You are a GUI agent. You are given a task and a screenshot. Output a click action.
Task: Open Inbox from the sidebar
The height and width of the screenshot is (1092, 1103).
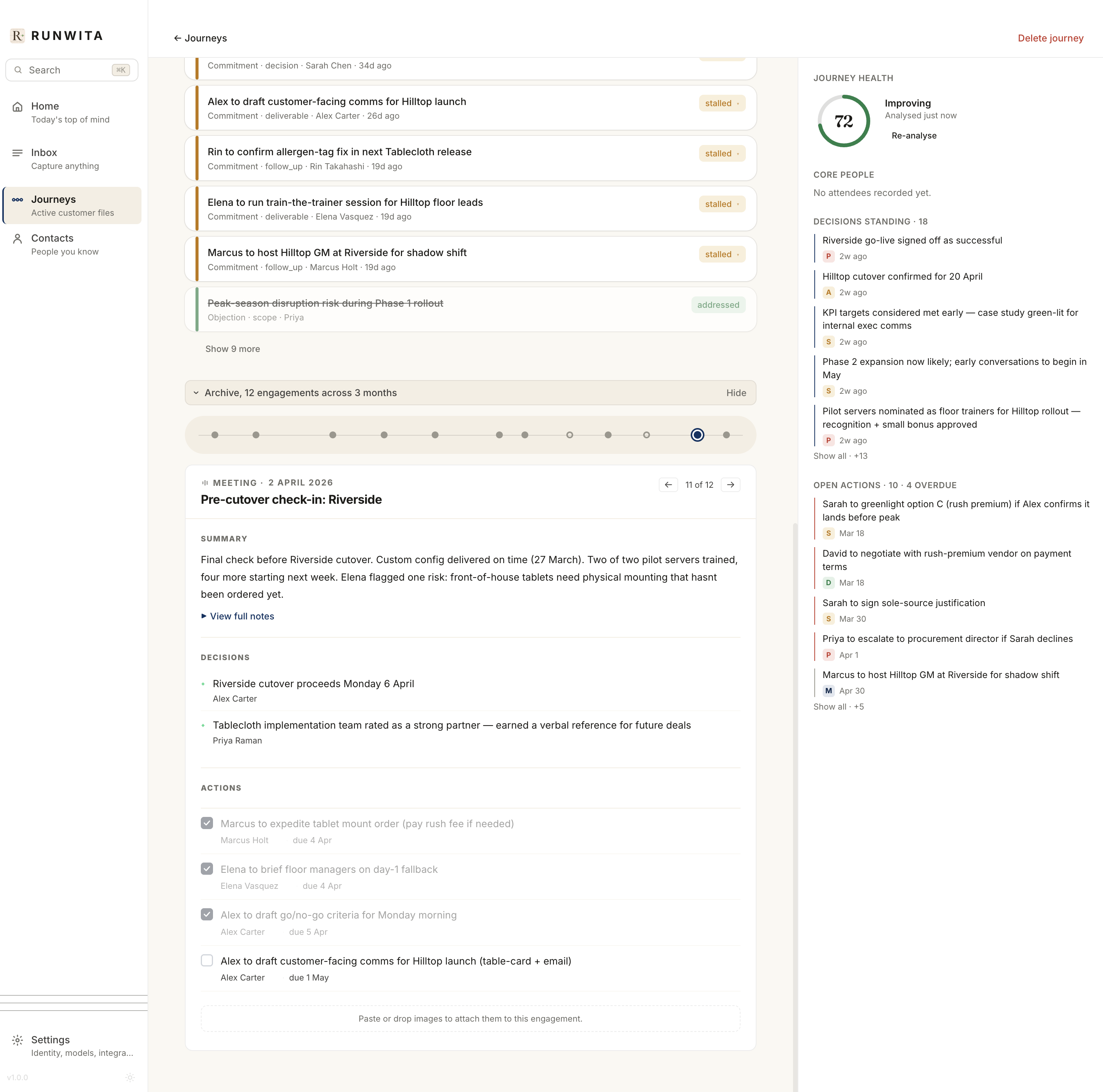point(18,153)
